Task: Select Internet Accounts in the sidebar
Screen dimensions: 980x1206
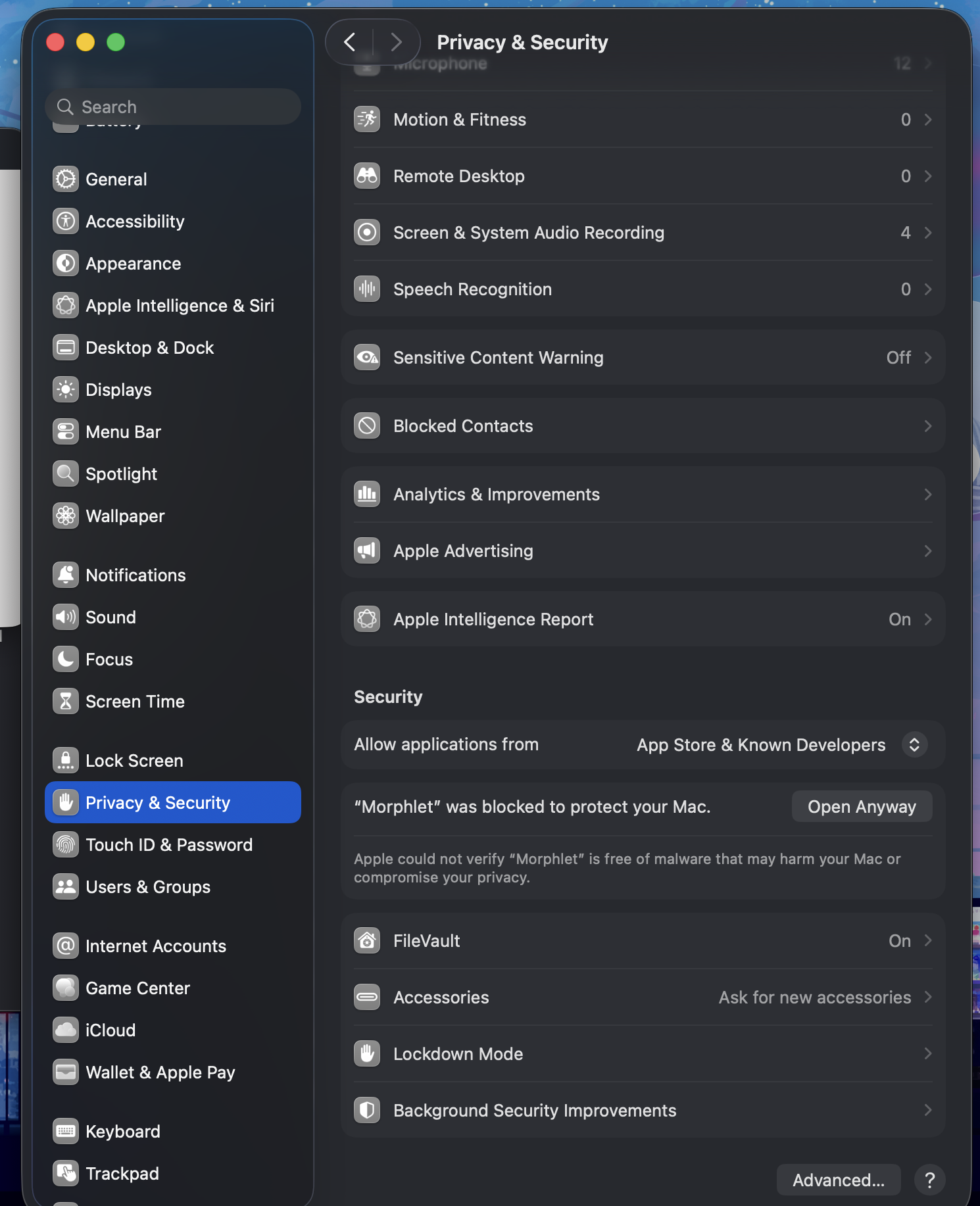Action: pos(173,946)
